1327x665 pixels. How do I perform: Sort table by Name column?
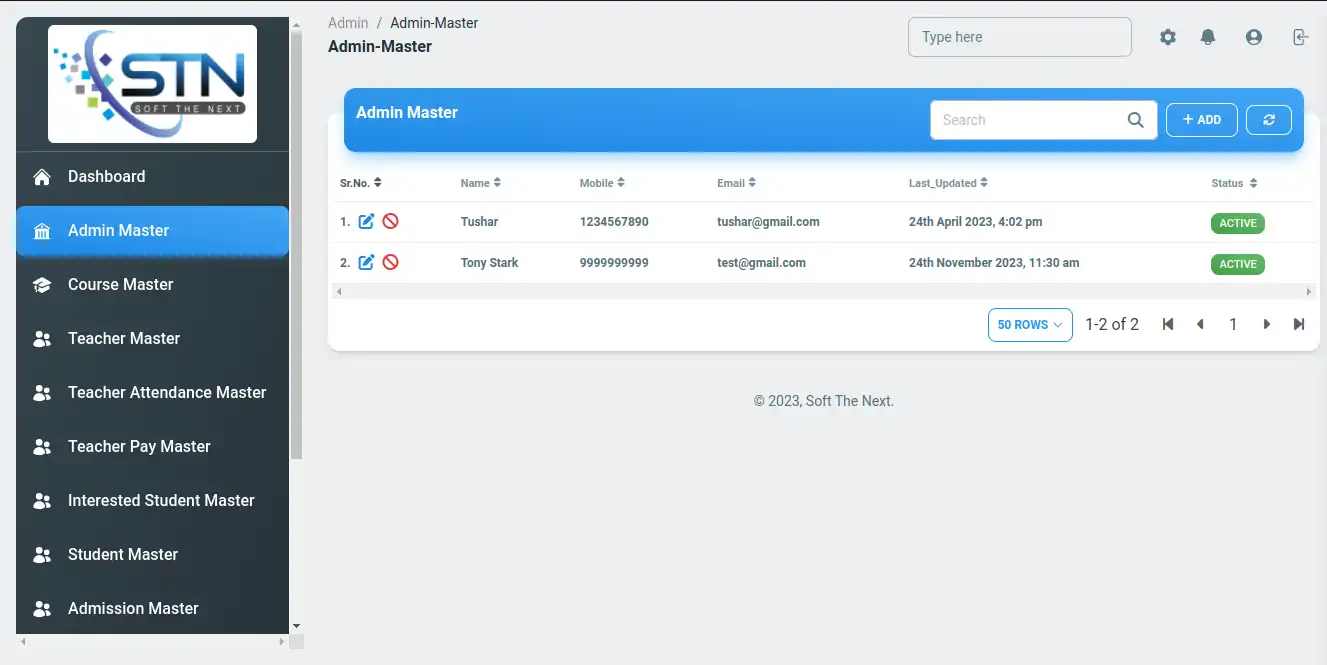497,183
